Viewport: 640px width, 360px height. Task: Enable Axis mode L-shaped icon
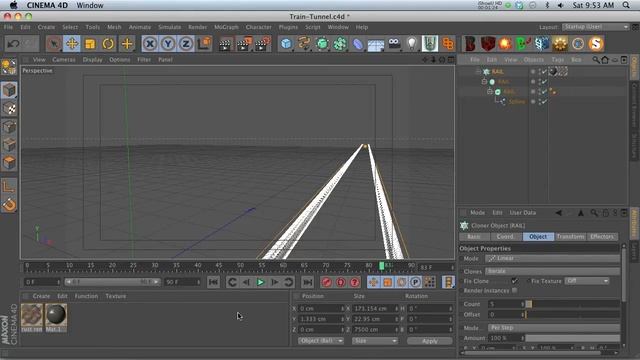coord(9,186)
